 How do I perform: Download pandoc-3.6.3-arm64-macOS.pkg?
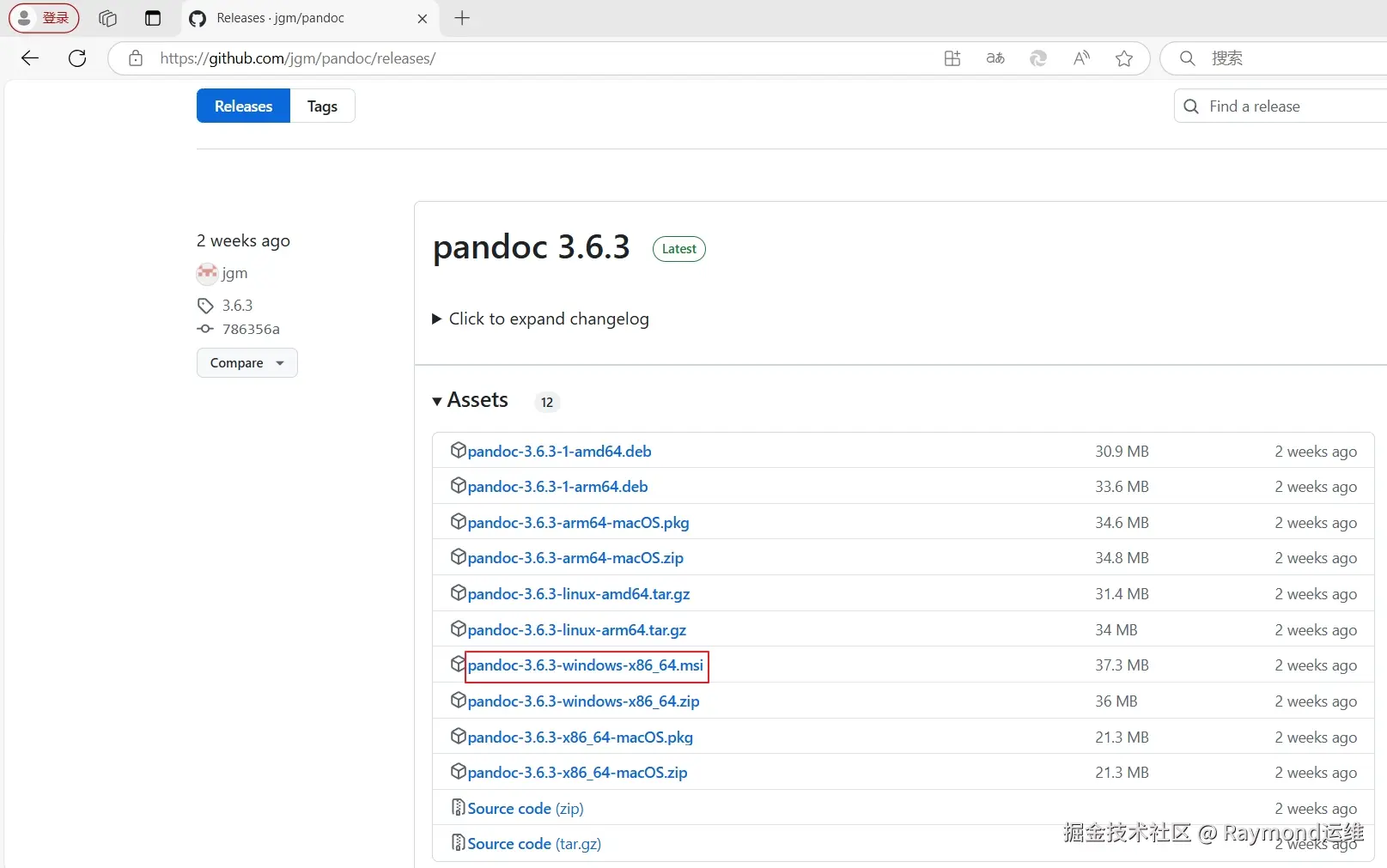tap(578, 523)
